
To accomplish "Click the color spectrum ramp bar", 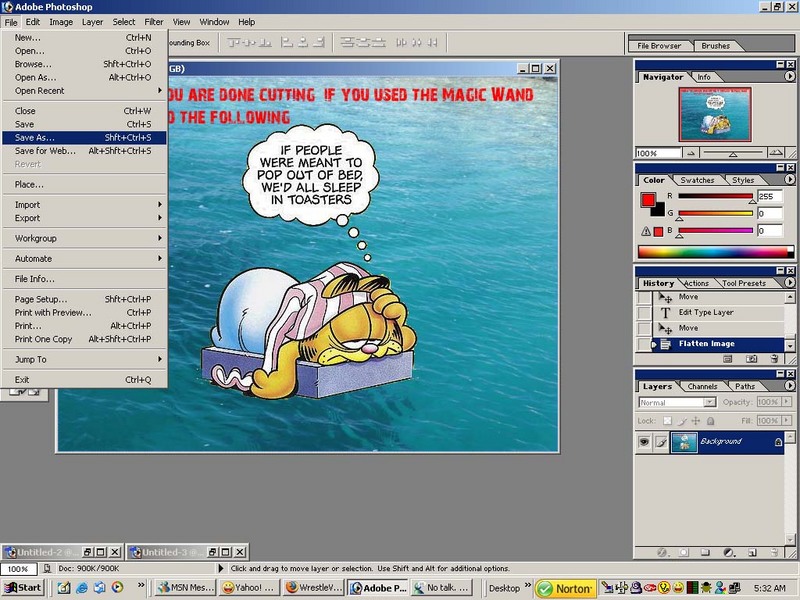I will [x=715, y=252].
